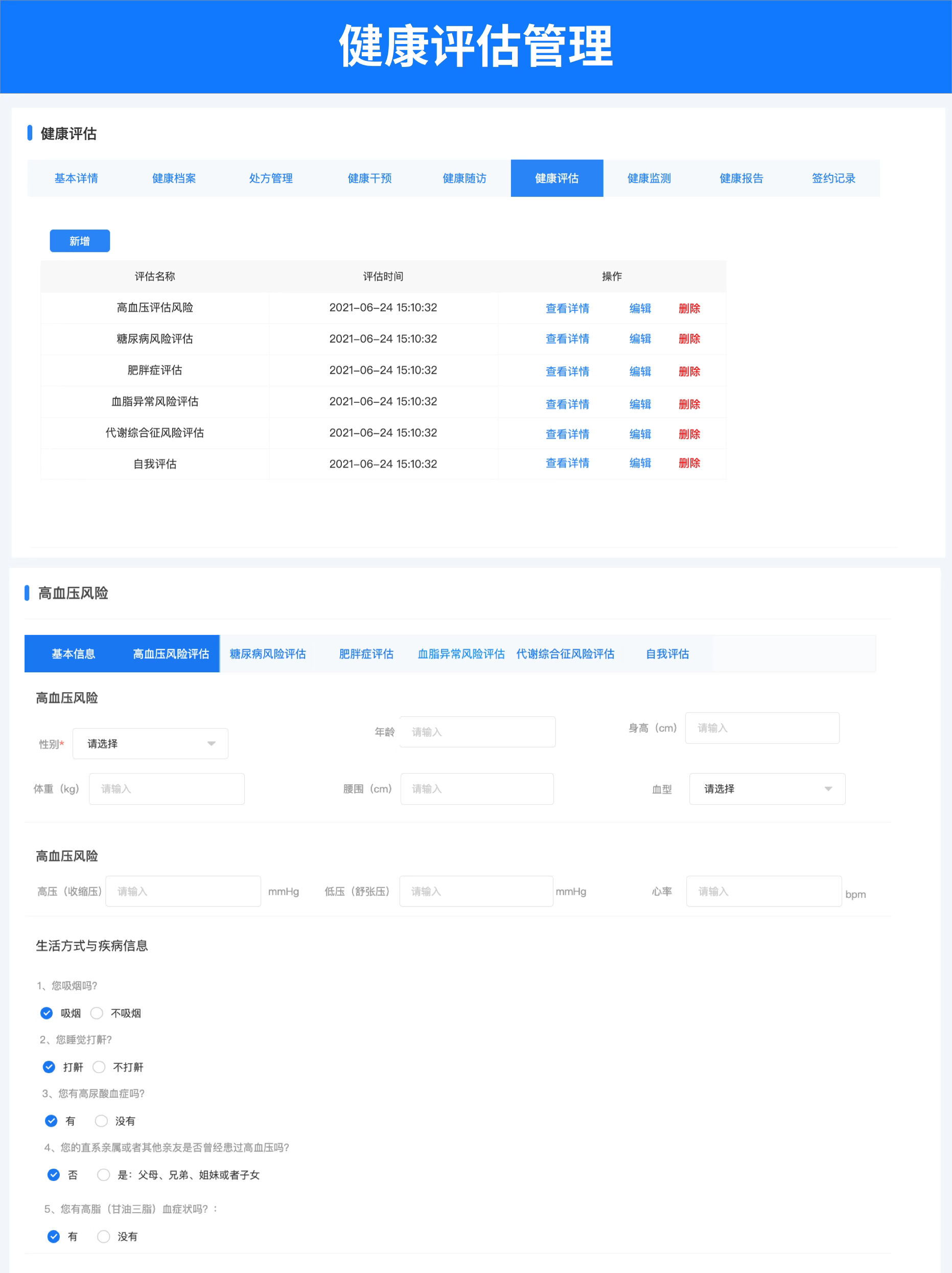Image resolution: width=952 pixels, height=1273 pixels.
Task: Click the 评估时间 column header
Action: [383, 277]
